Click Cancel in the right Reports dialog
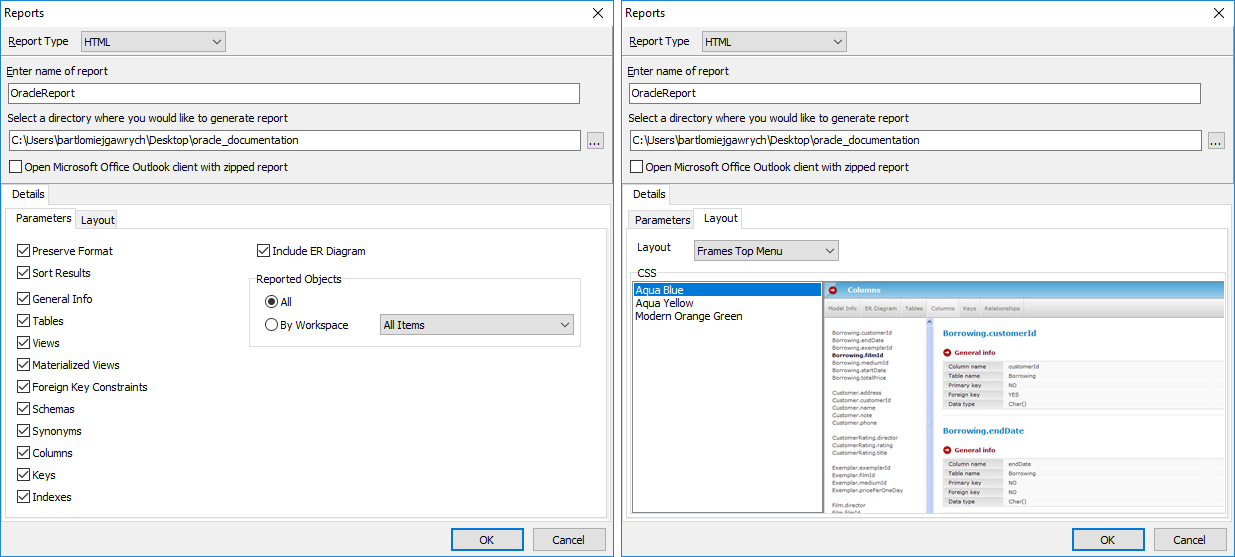1235x557 pixels. click(1189, 540)
